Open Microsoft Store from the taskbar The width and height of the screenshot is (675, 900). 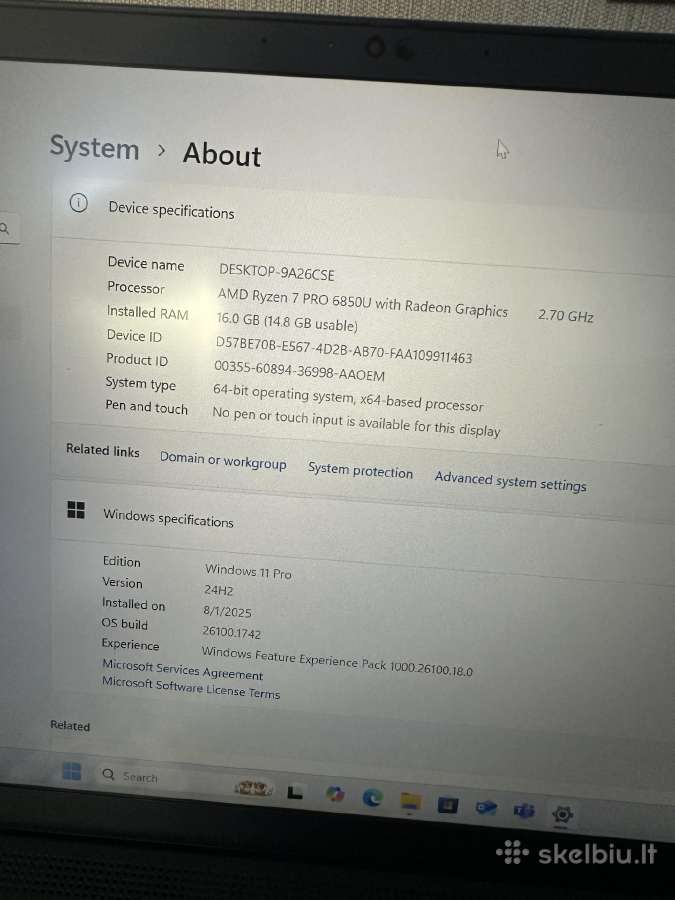[448, 805]
